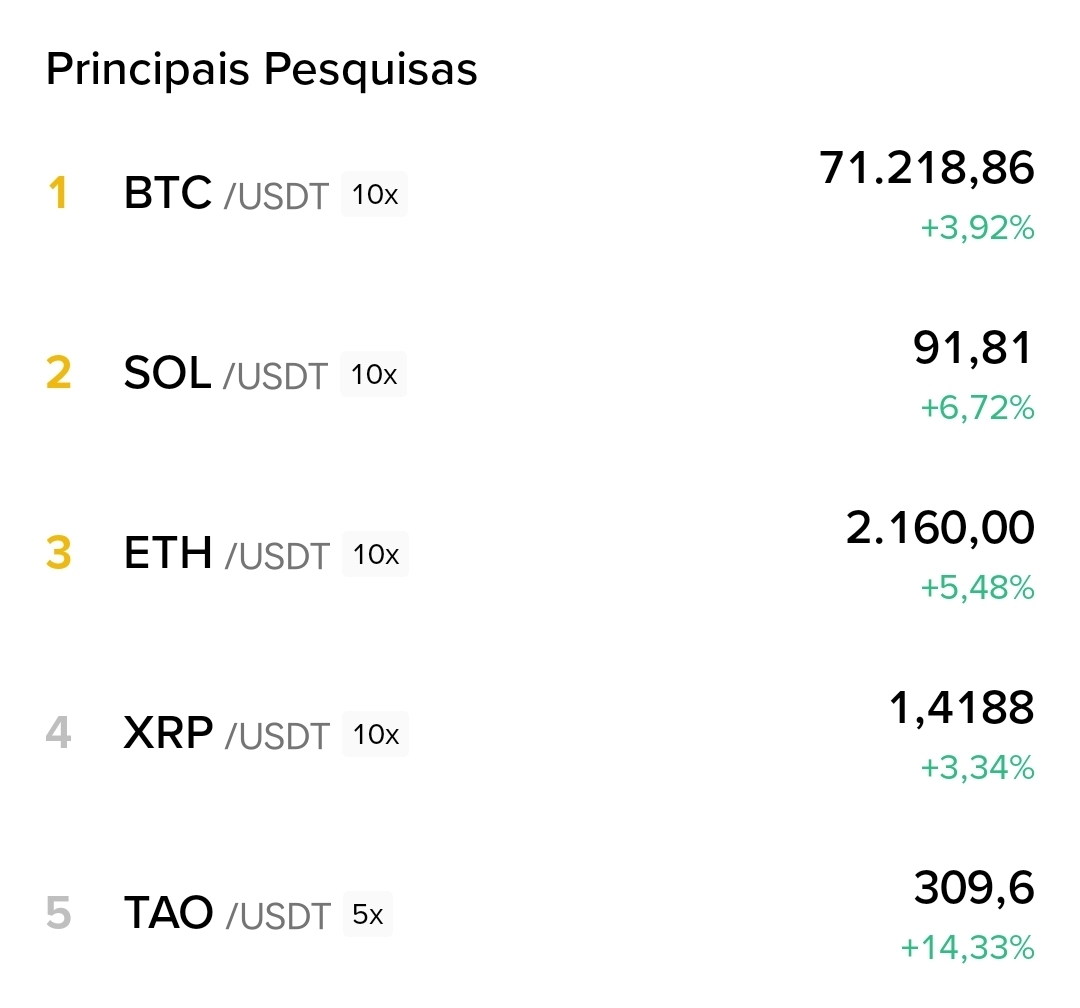The height and width of the screenshot is (1008, 1080).
Task: Tap the BTC price 71.218,86
Action: click(926, 168)
